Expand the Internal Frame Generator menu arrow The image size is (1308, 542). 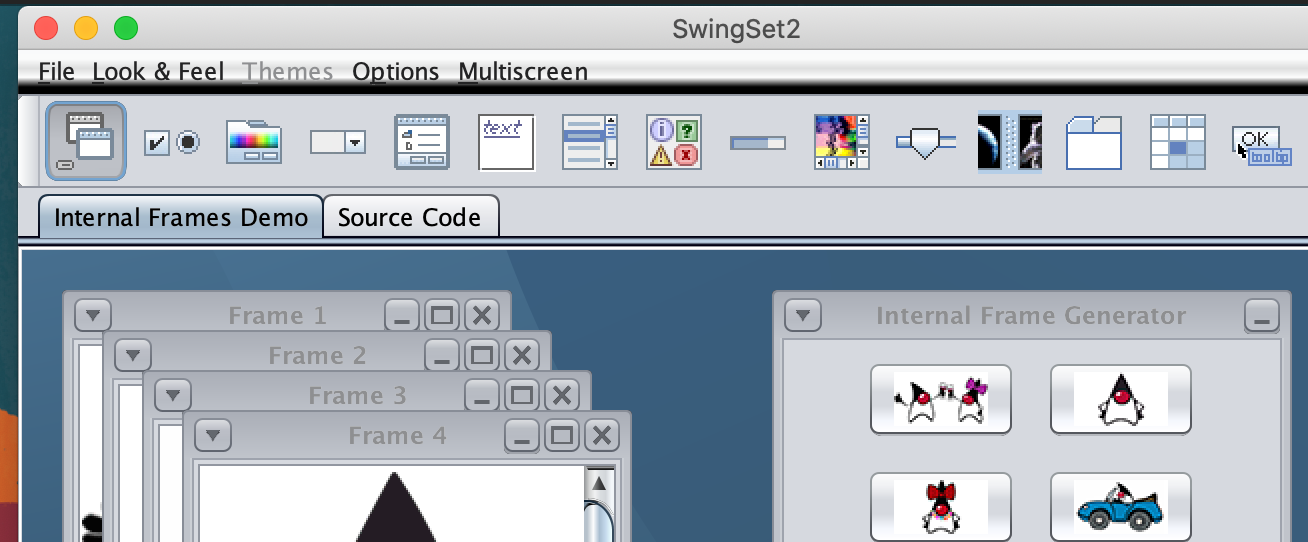803,316
